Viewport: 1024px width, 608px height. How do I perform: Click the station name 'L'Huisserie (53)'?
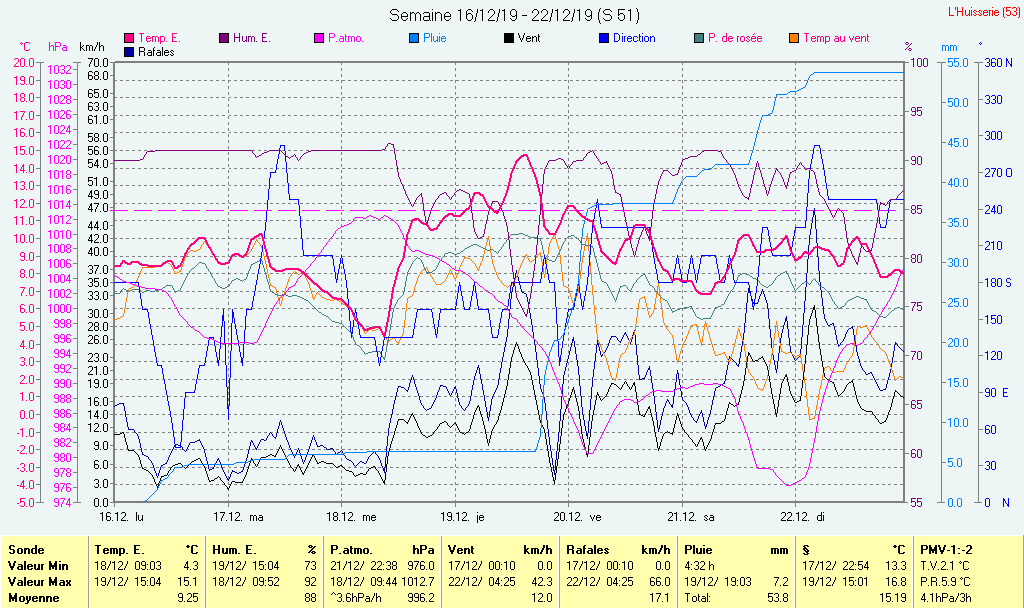984,12
